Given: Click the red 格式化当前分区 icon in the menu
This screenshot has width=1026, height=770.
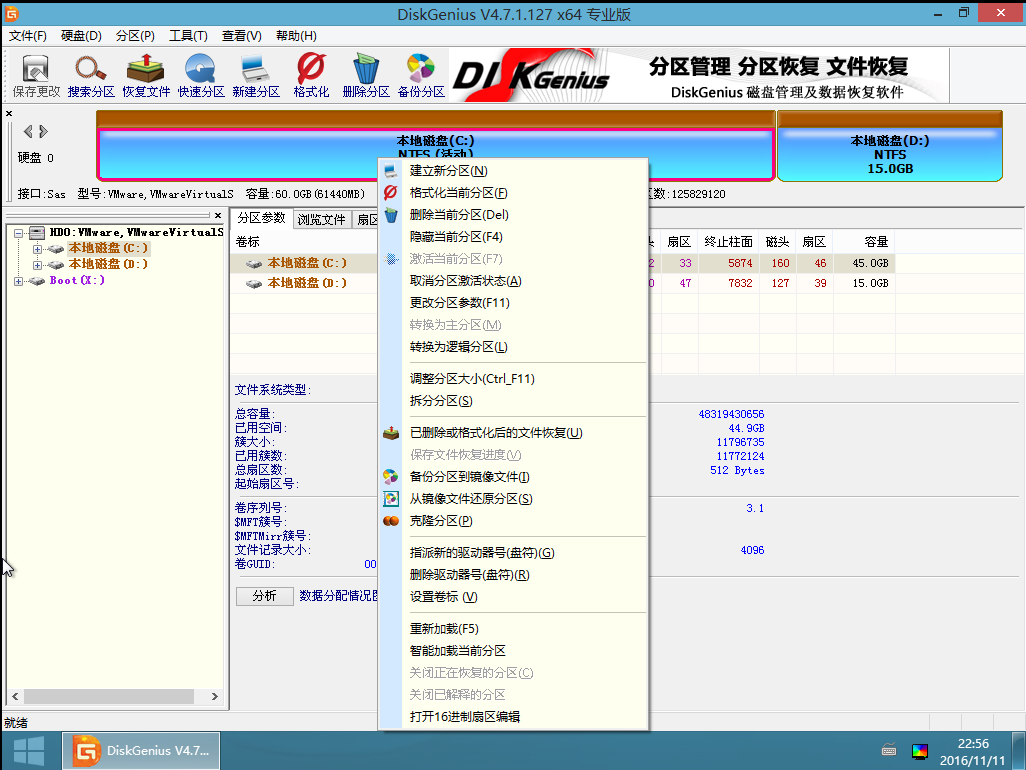Looking at the screenshot, I should click(x=391, y=192).
